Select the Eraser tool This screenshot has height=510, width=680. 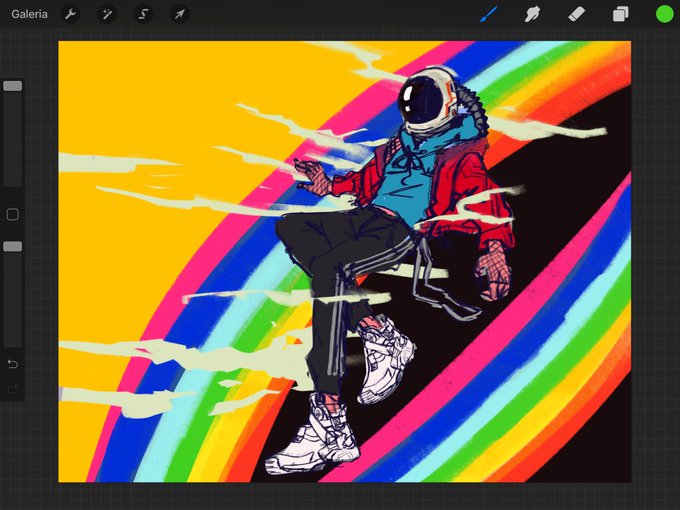click(576, 14)
